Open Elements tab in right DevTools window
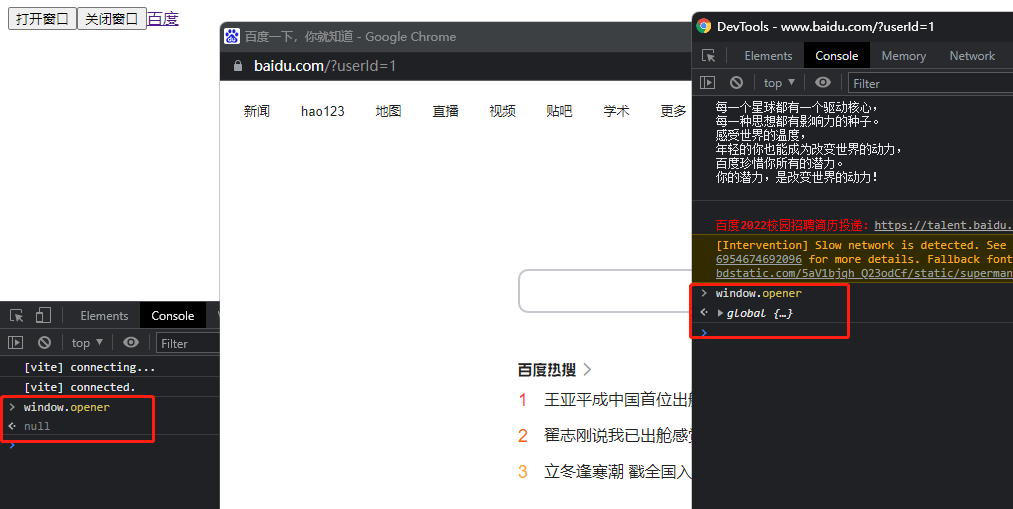Viewport: 1013px width, 509px height. tap(768, 56)
